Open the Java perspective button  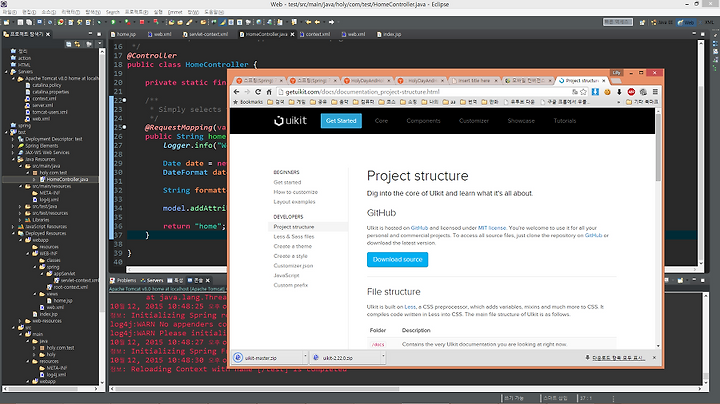pyautogui.click(x=662, y=22)
